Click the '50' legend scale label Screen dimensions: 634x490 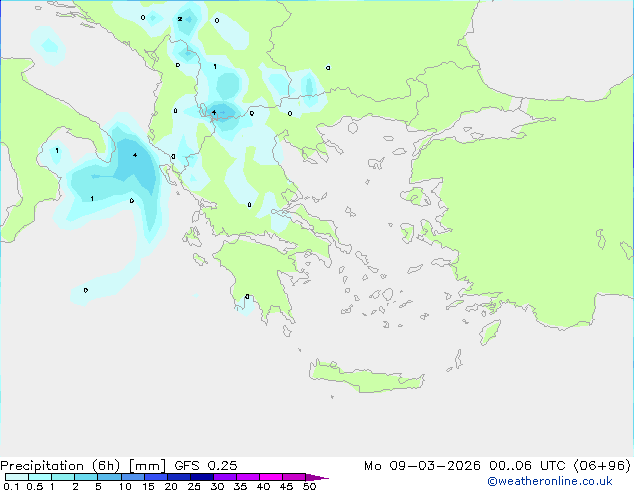309,486
